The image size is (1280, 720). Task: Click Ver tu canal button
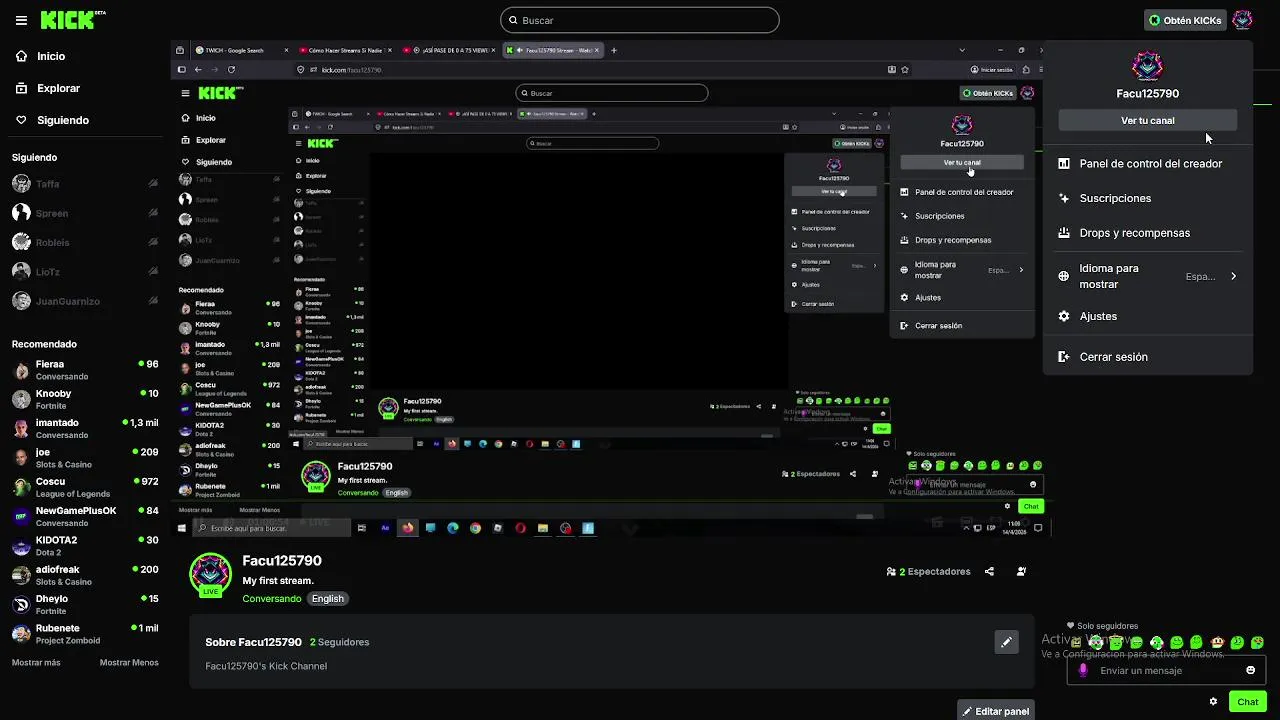pos(1148,120)
